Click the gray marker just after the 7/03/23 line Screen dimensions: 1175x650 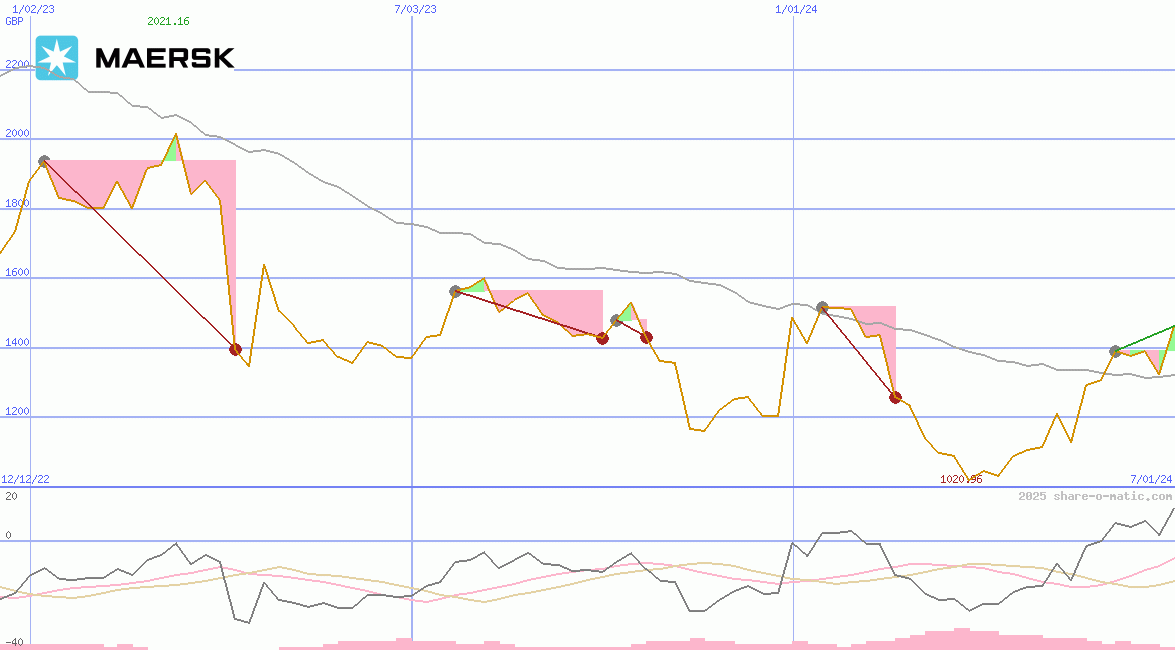pos(455,291)
